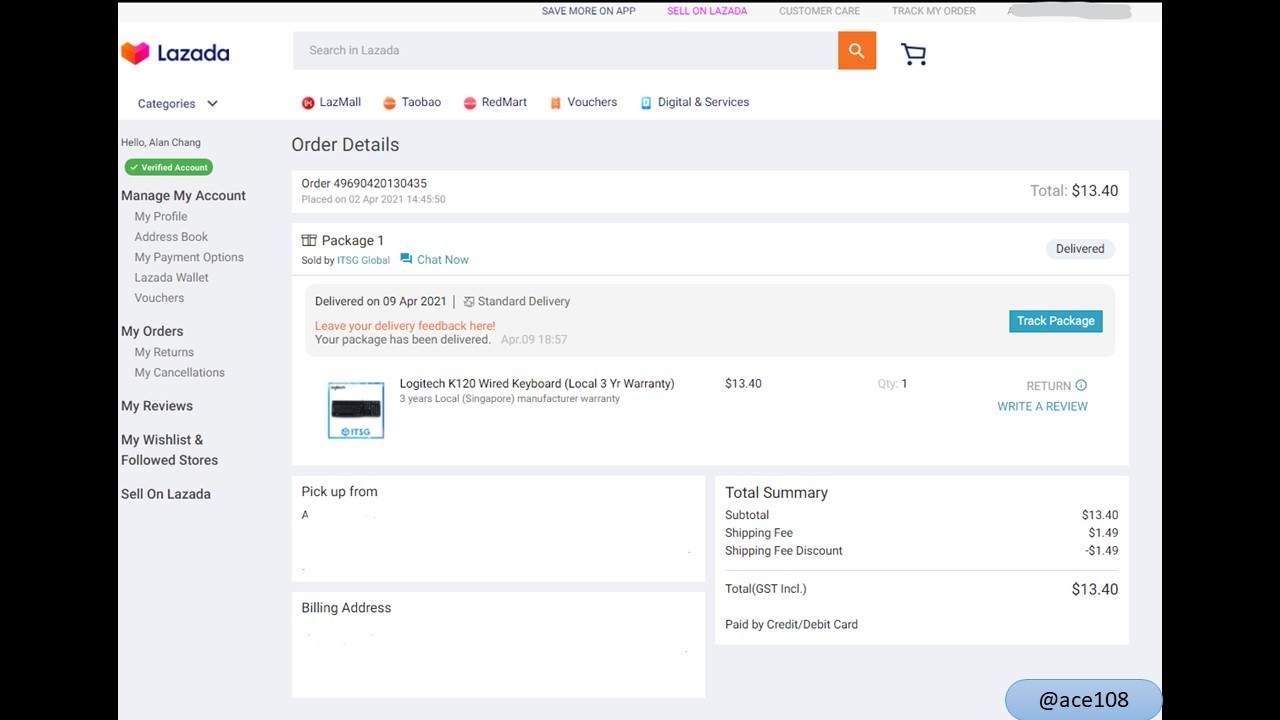
Task: Open My Profile in sidebar
Action: (161, 216)
